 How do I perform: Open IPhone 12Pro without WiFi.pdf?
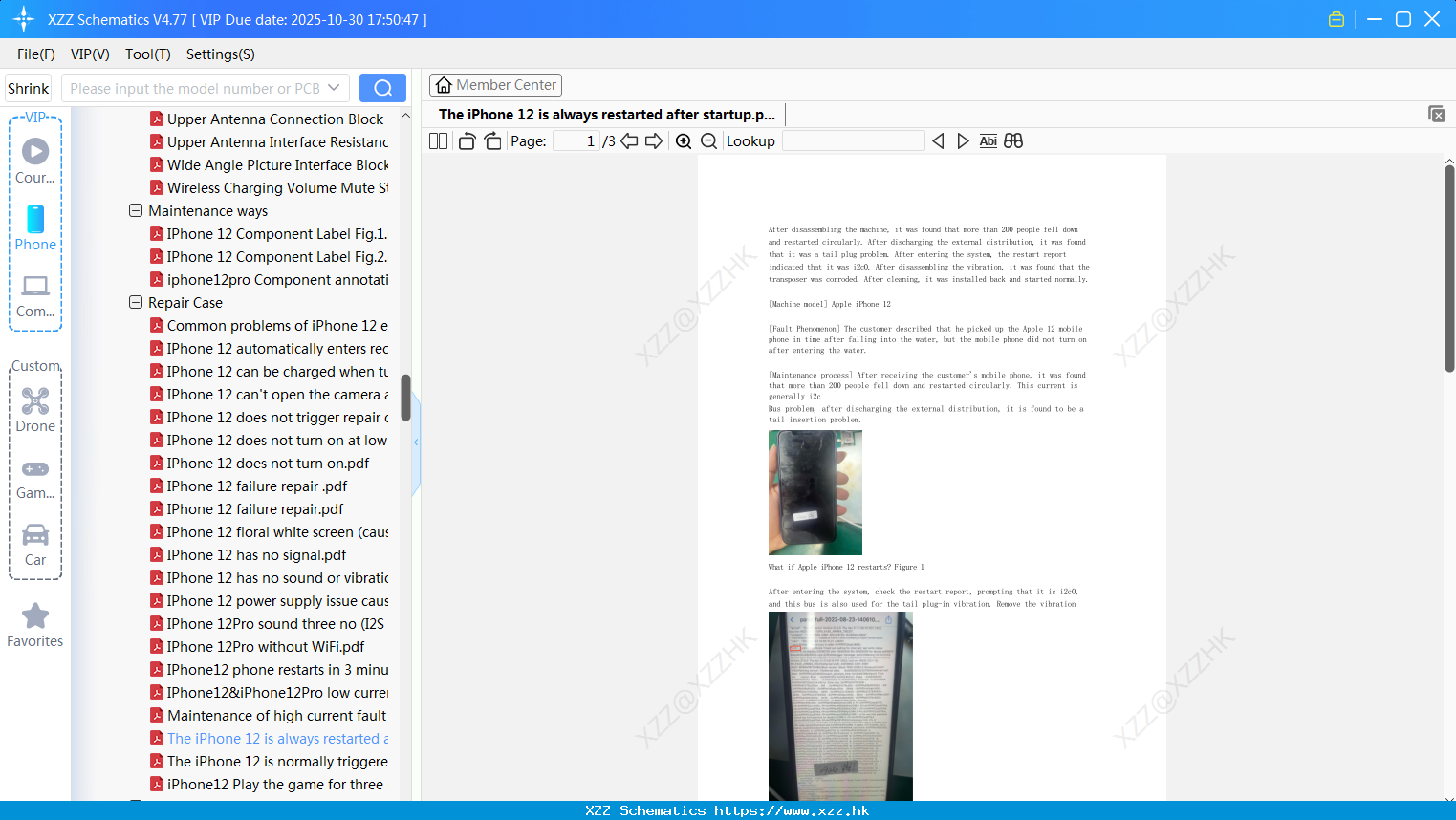pyautogui.click(x=258, y=646)
